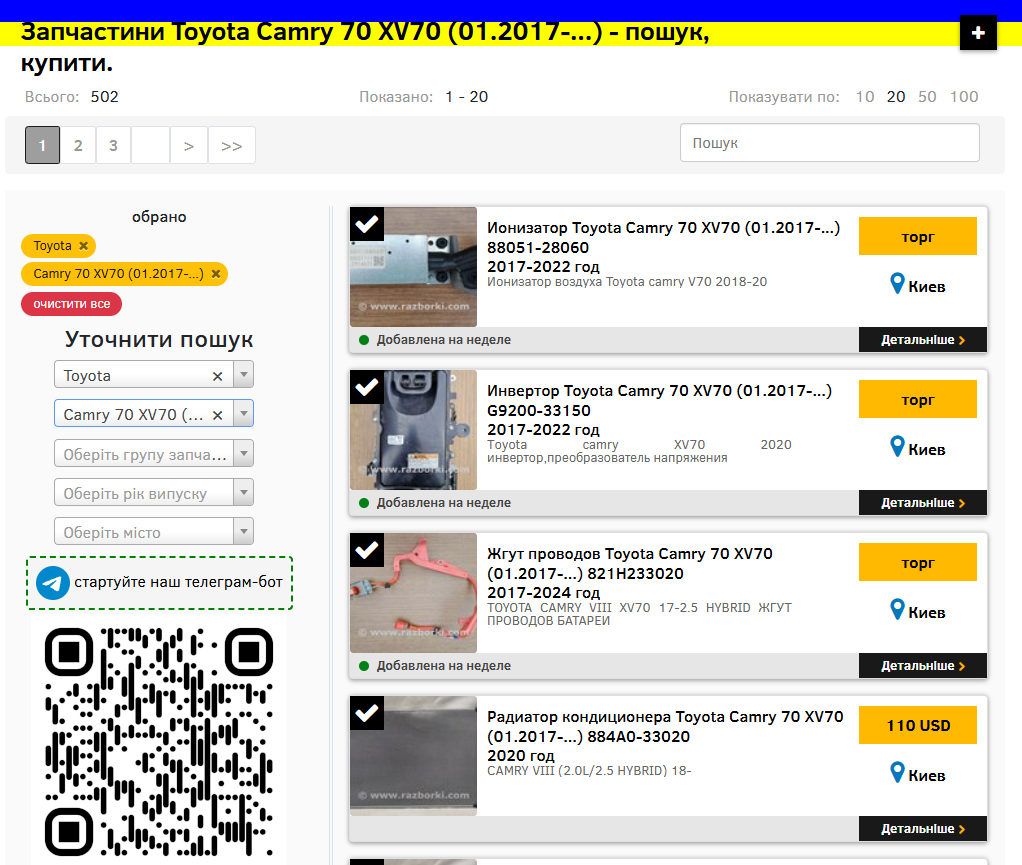Open Детальніше for Ионизатор listing
Screen dimensions: 1022x865
(x=922, y=340)
